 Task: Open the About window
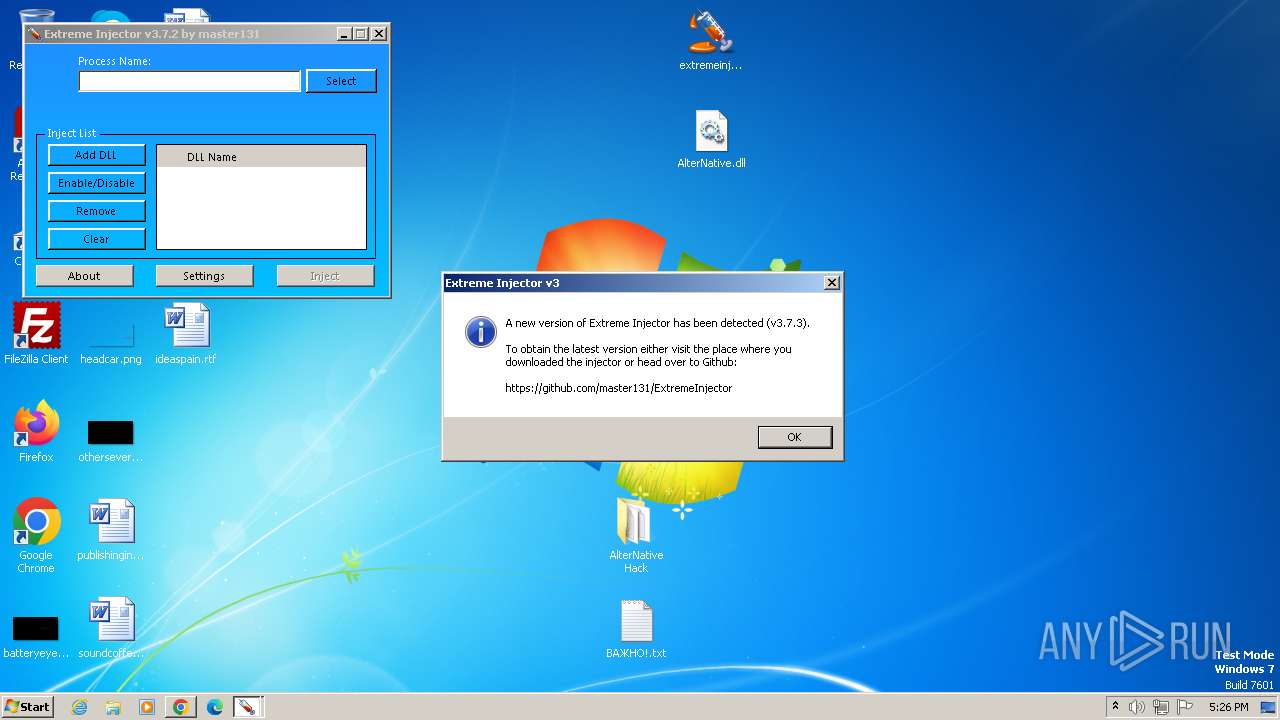85,276
